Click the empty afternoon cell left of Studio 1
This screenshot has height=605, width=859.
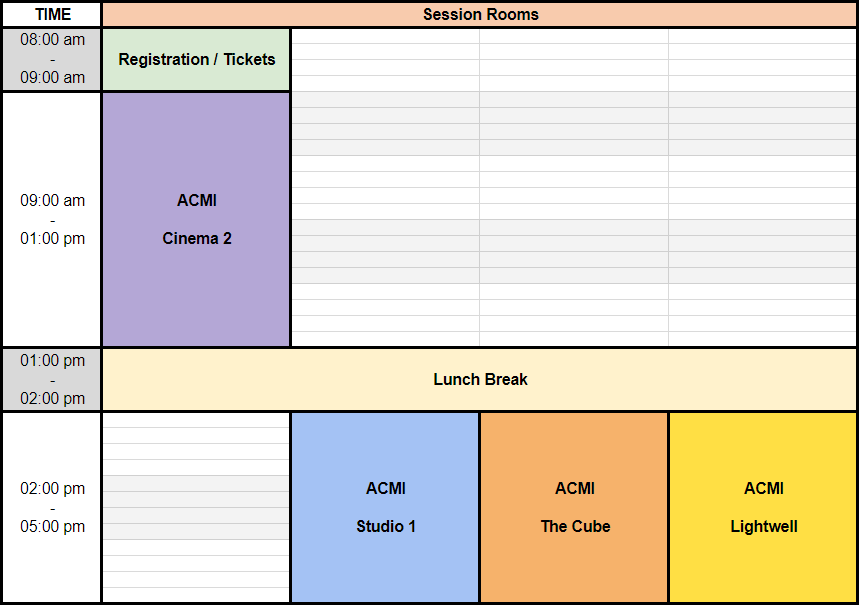point(196,507)
